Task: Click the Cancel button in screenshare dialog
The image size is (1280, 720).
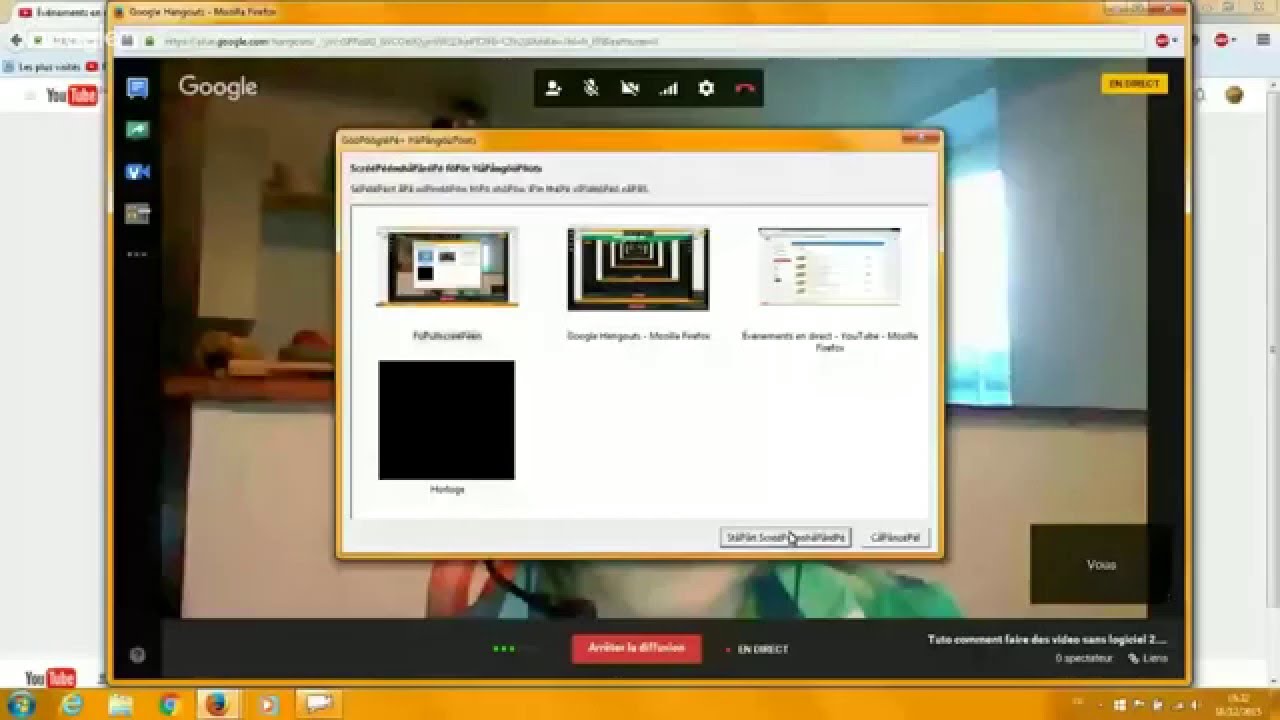Action: (x=895, y=537)
